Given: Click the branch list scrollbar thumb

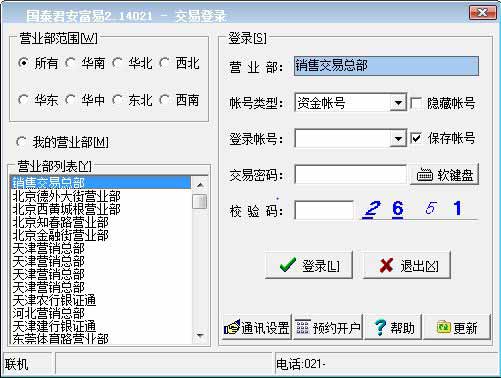Looking at the screenshot, I should 200,201.
